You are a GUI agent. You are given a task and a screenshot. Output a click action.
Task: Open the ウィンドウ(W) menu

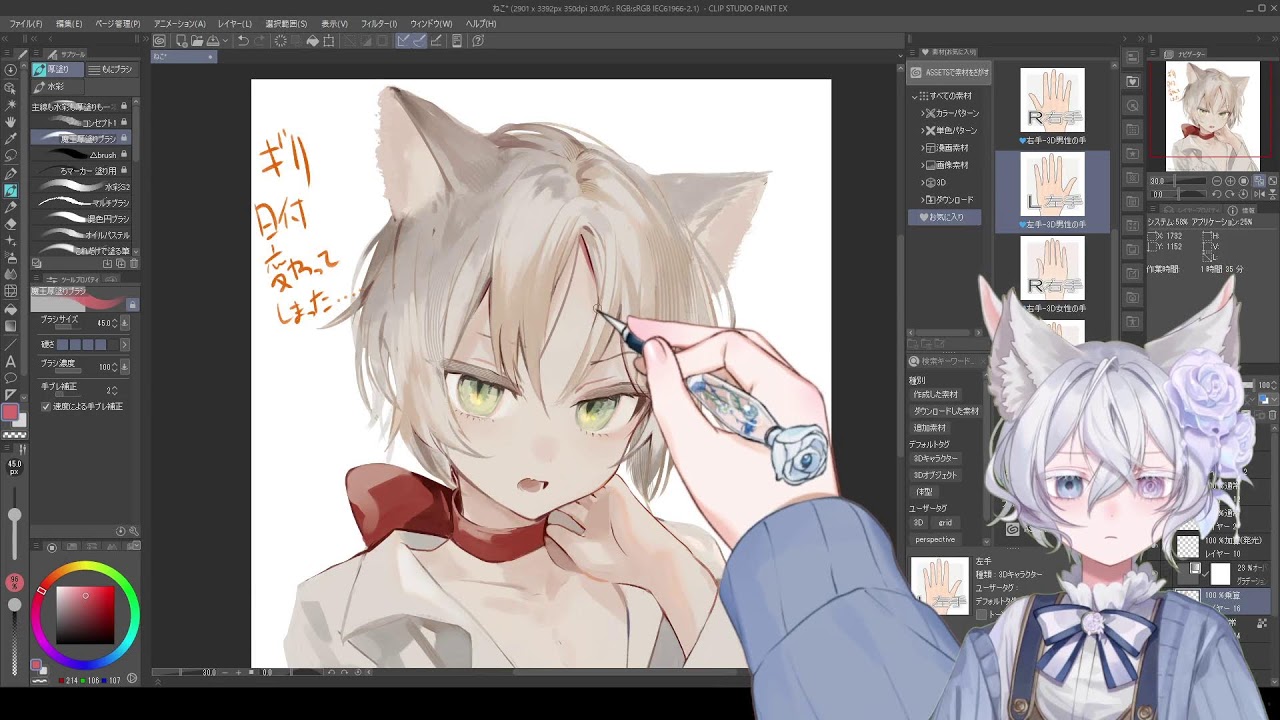coord(431,23)
